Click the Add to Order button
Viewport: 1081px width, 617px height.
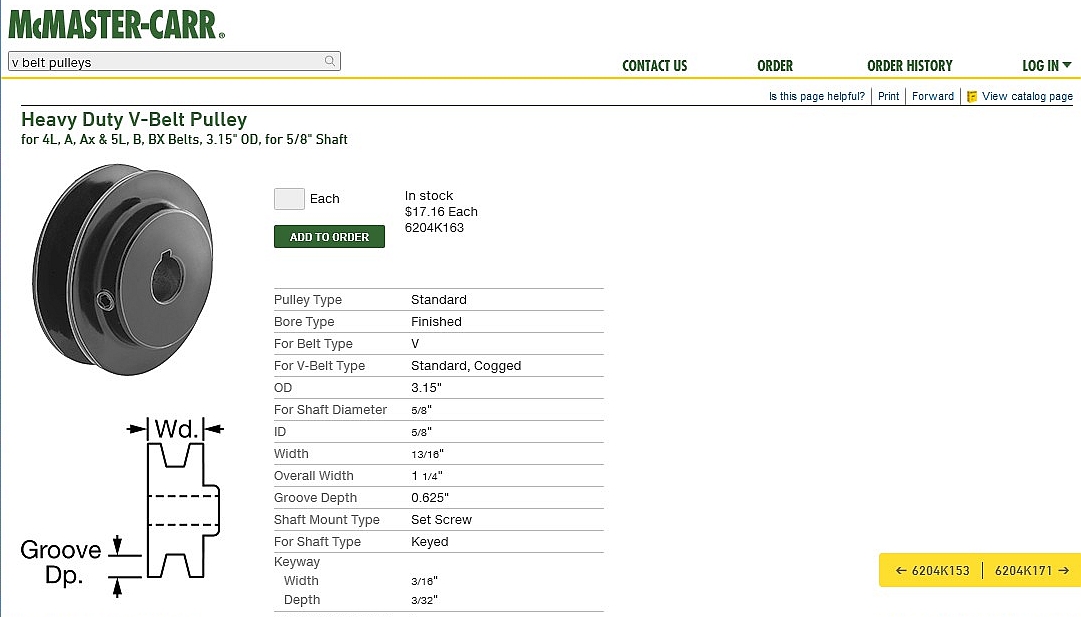[x=329, y=236]
